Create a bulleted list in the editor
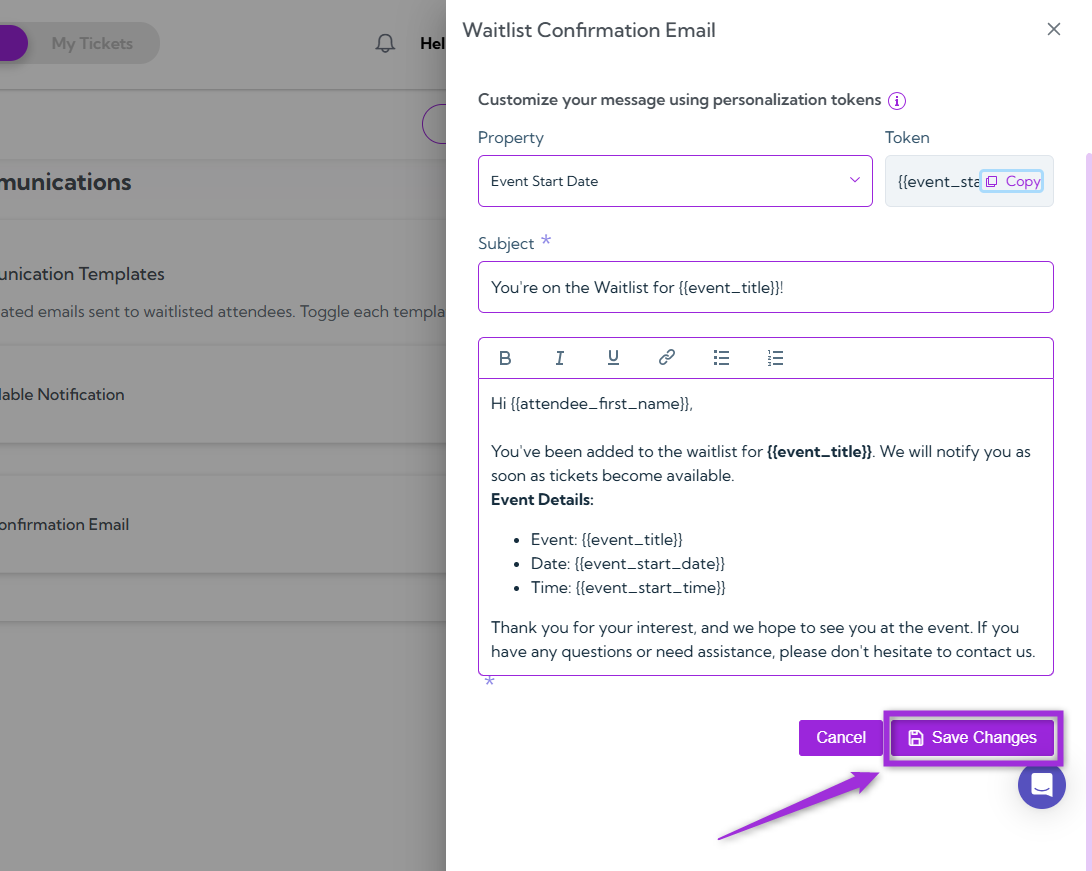Image resolution: width=1092 pixels, height=871 pixels. [x=721, y=357]
